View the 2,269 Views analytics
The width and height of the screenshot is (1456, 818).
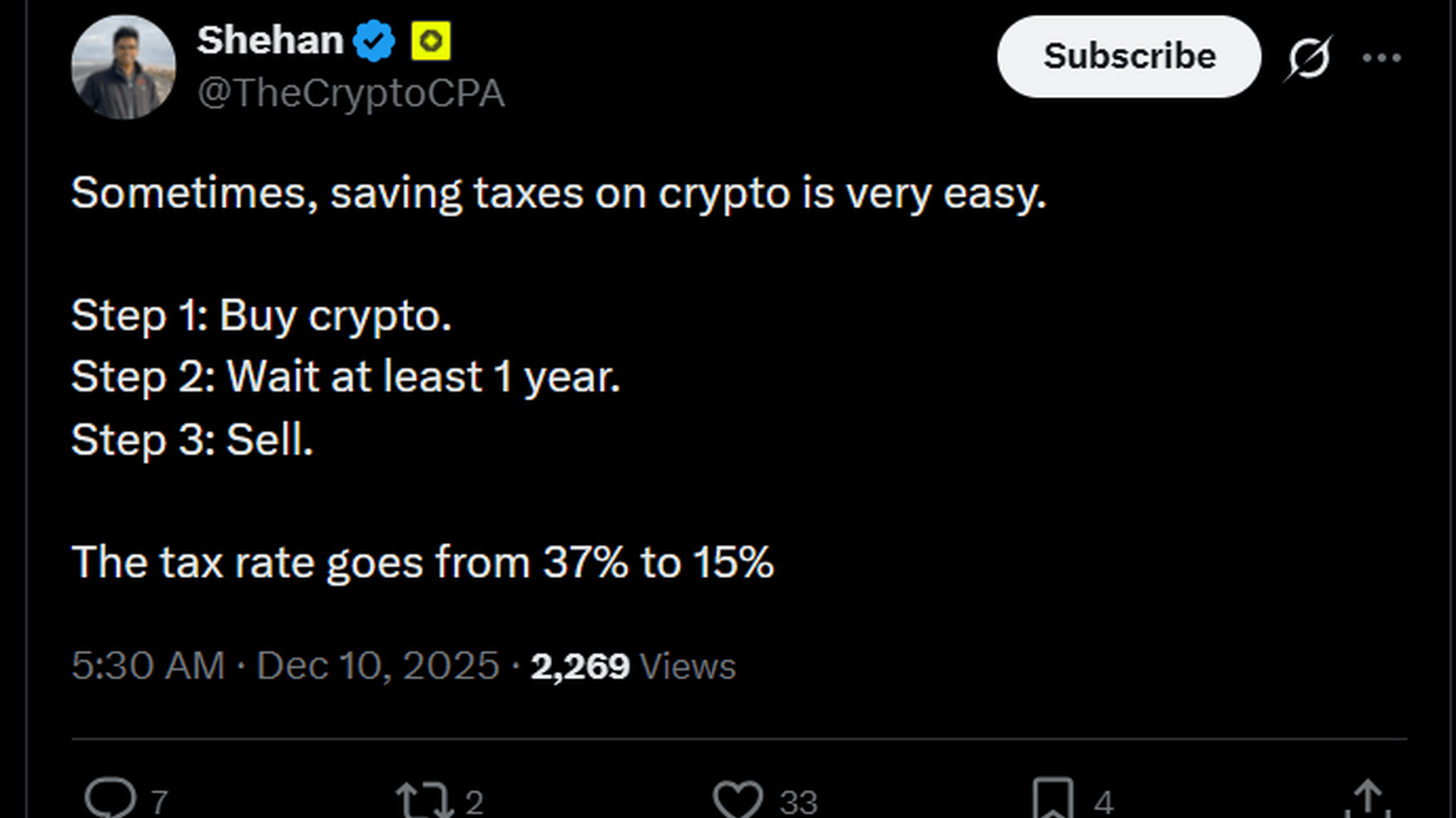click(x=633, y=666)
